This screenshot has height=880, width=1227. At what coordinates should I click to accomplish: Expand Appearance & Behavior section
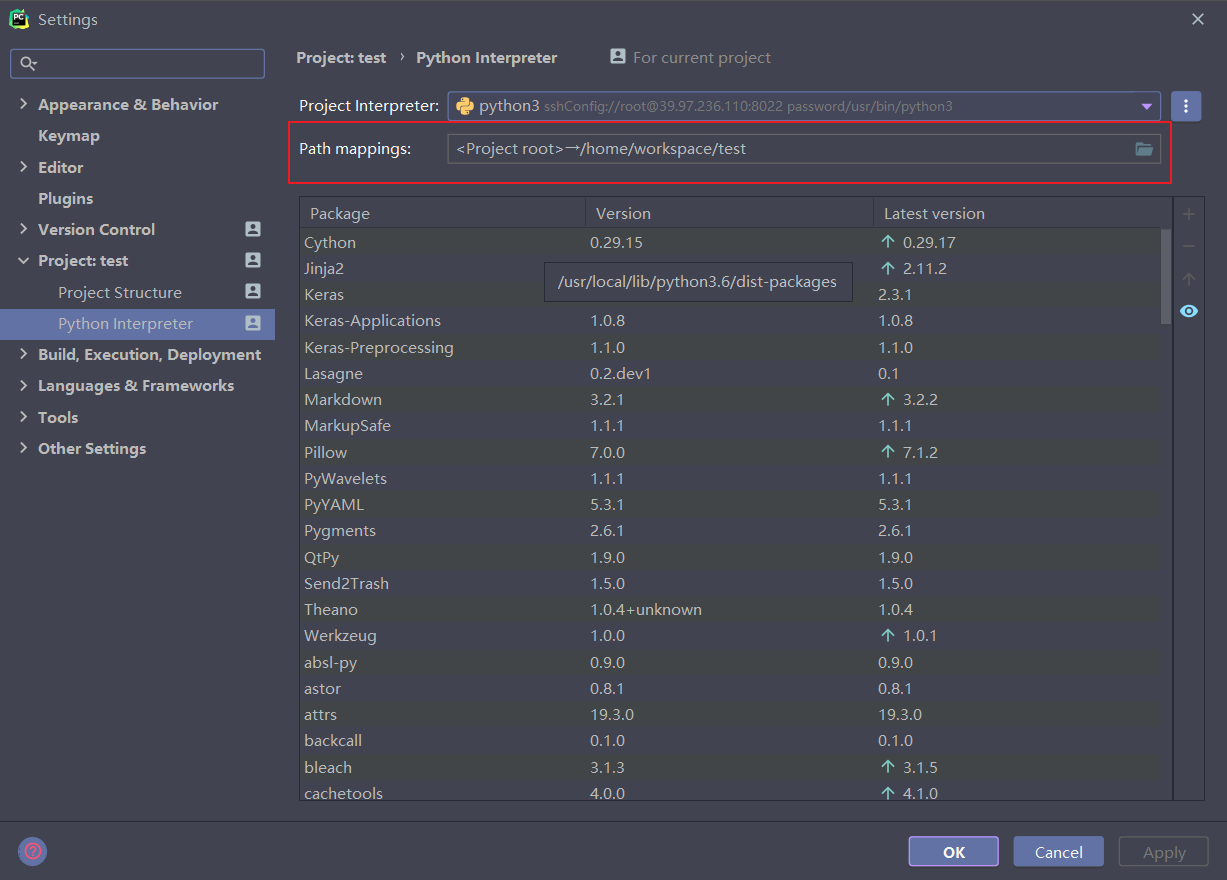point(24,104)
